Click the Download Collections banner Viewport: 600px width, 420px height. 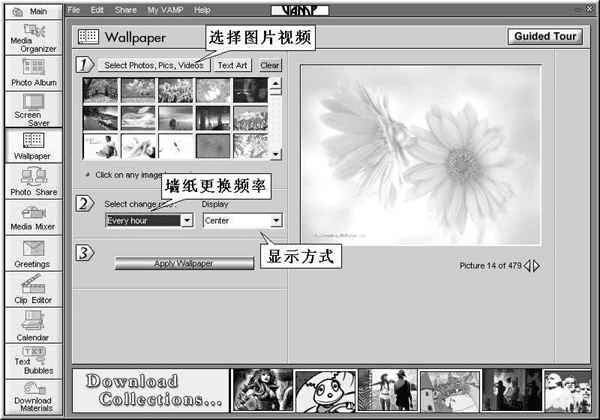[151, 391]
